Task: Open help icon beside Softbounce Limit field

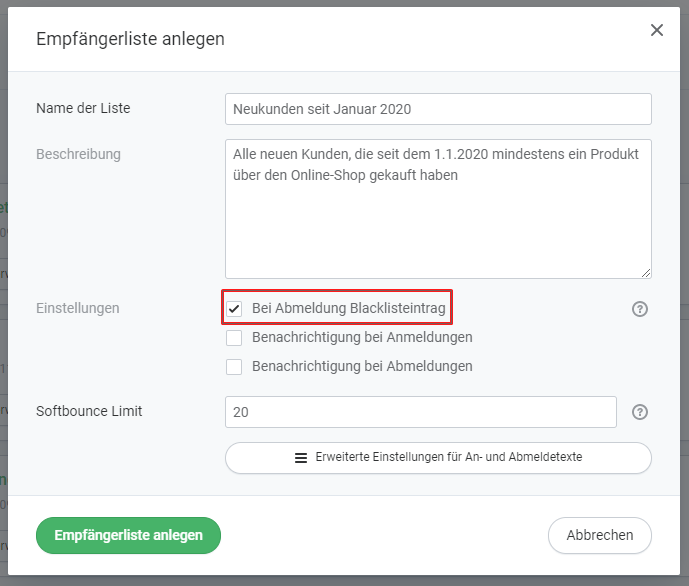Action: pyautogui.click(x=641, y=412)
